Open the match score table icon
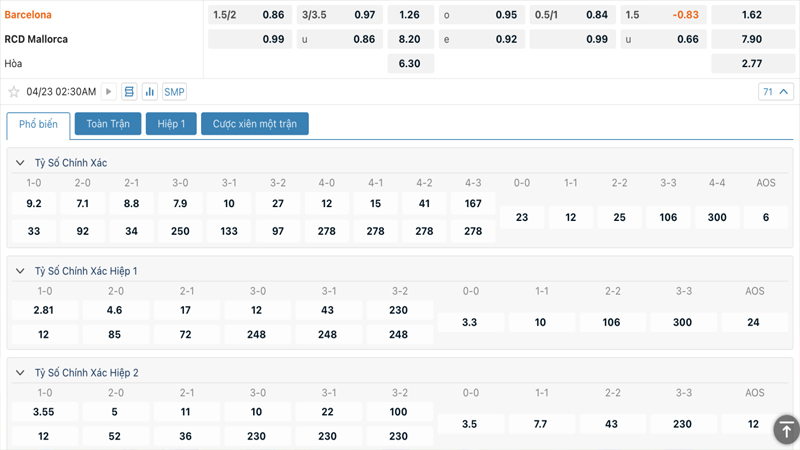 tap(129, 92)
